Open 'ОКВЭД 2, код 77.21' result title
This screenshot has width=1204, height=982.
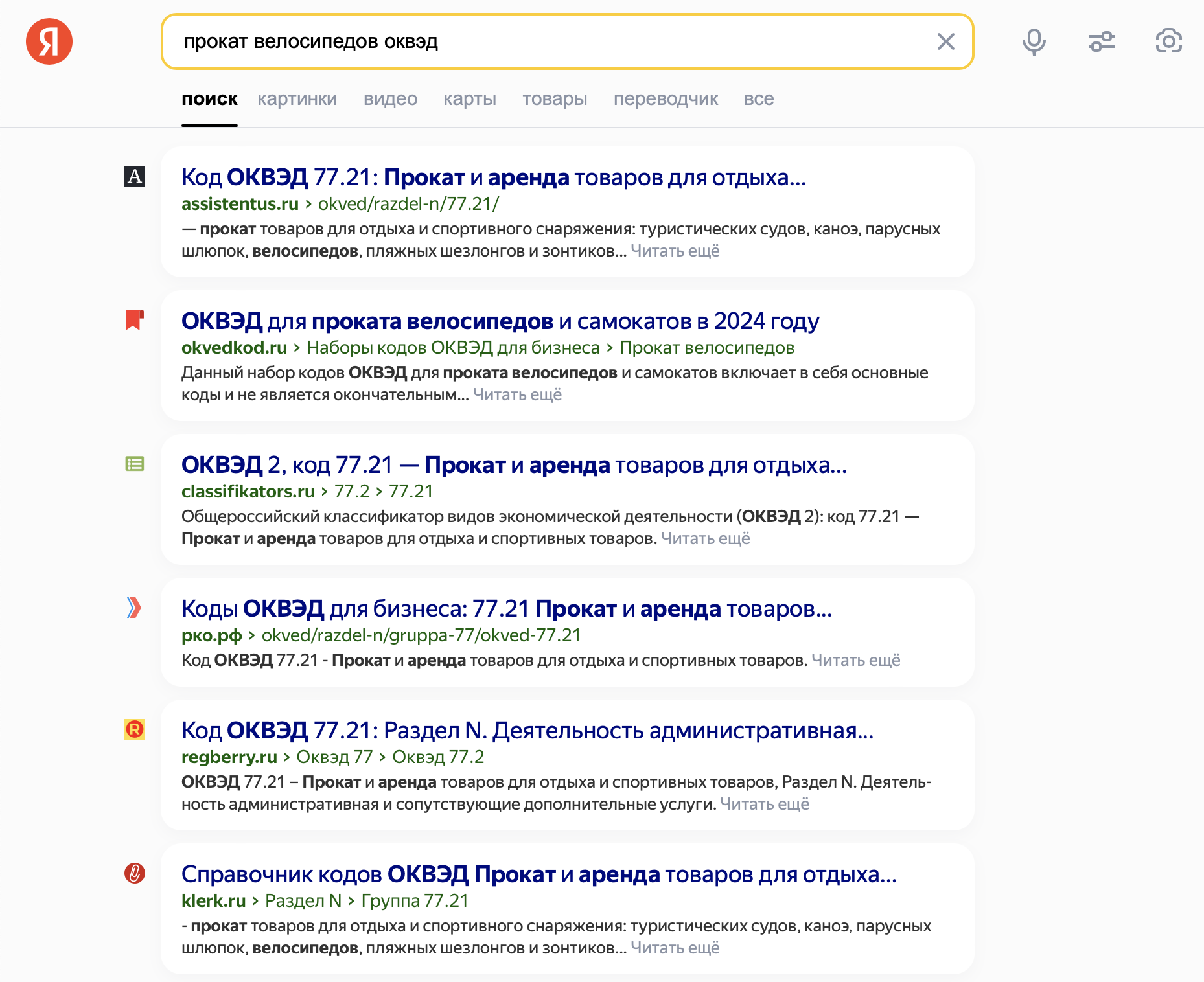coord(514,464)
